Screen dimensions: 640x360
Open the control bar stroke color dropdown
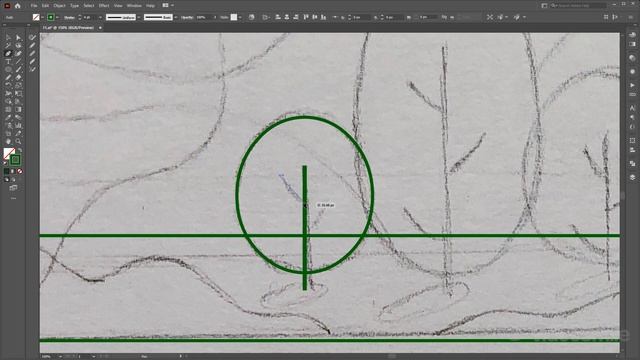pos(57,17)
